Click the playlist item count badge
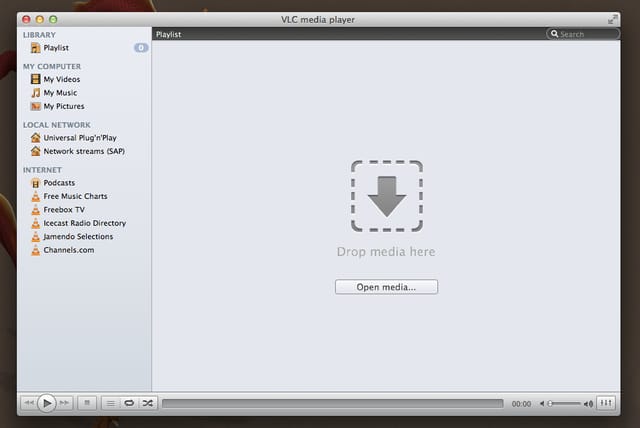The width and height of the screenshot is (640, 428). point(141,48)
